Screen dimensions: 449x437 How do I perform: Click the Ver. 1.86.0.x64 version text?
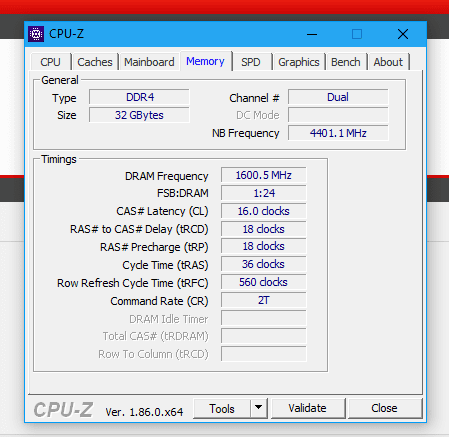click(x=144, y=412)
